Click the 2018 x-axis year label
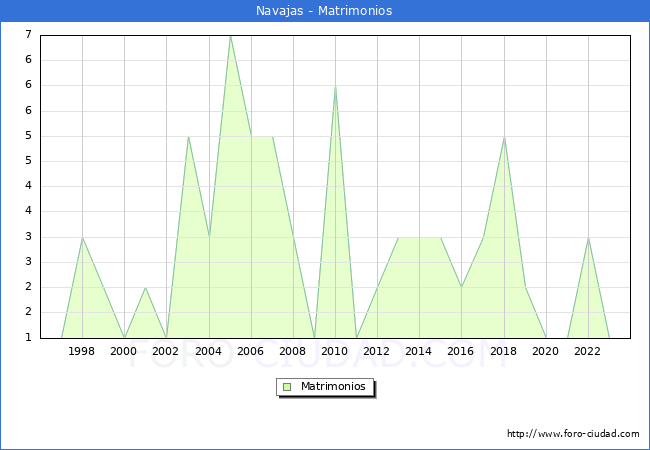650x450 pixels. click(503, 351)
